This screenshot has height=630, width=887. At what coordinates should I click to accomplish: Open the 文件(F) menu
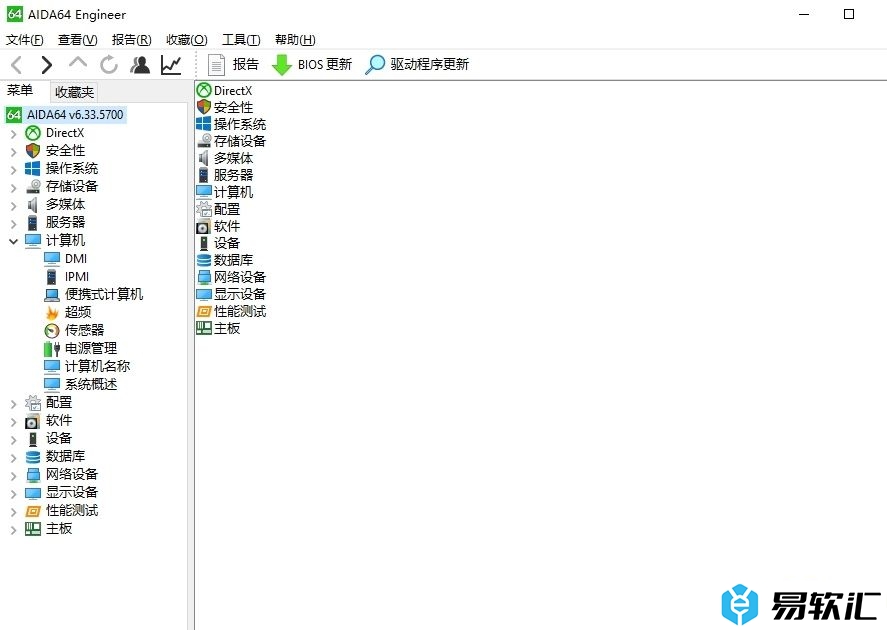[x=25, y=40]
